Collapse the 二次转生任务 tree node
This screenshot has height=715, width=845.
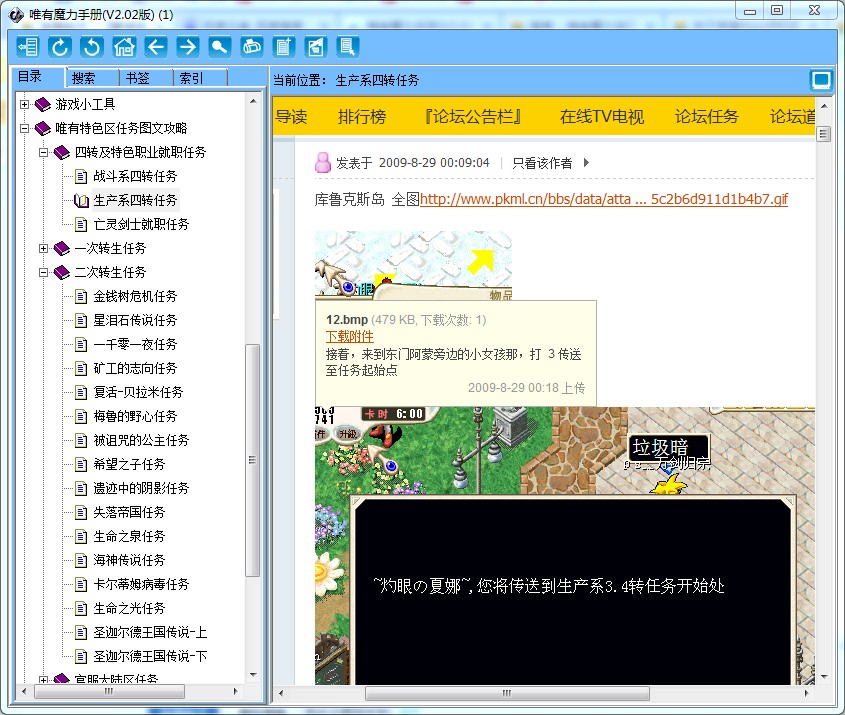coord(44,272)
